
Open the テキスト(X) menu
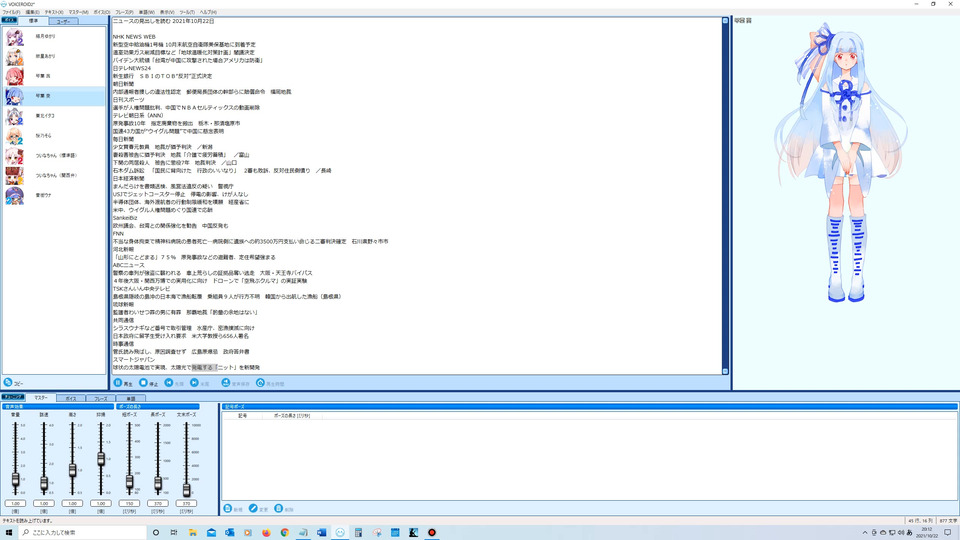[x=54, y=12]
